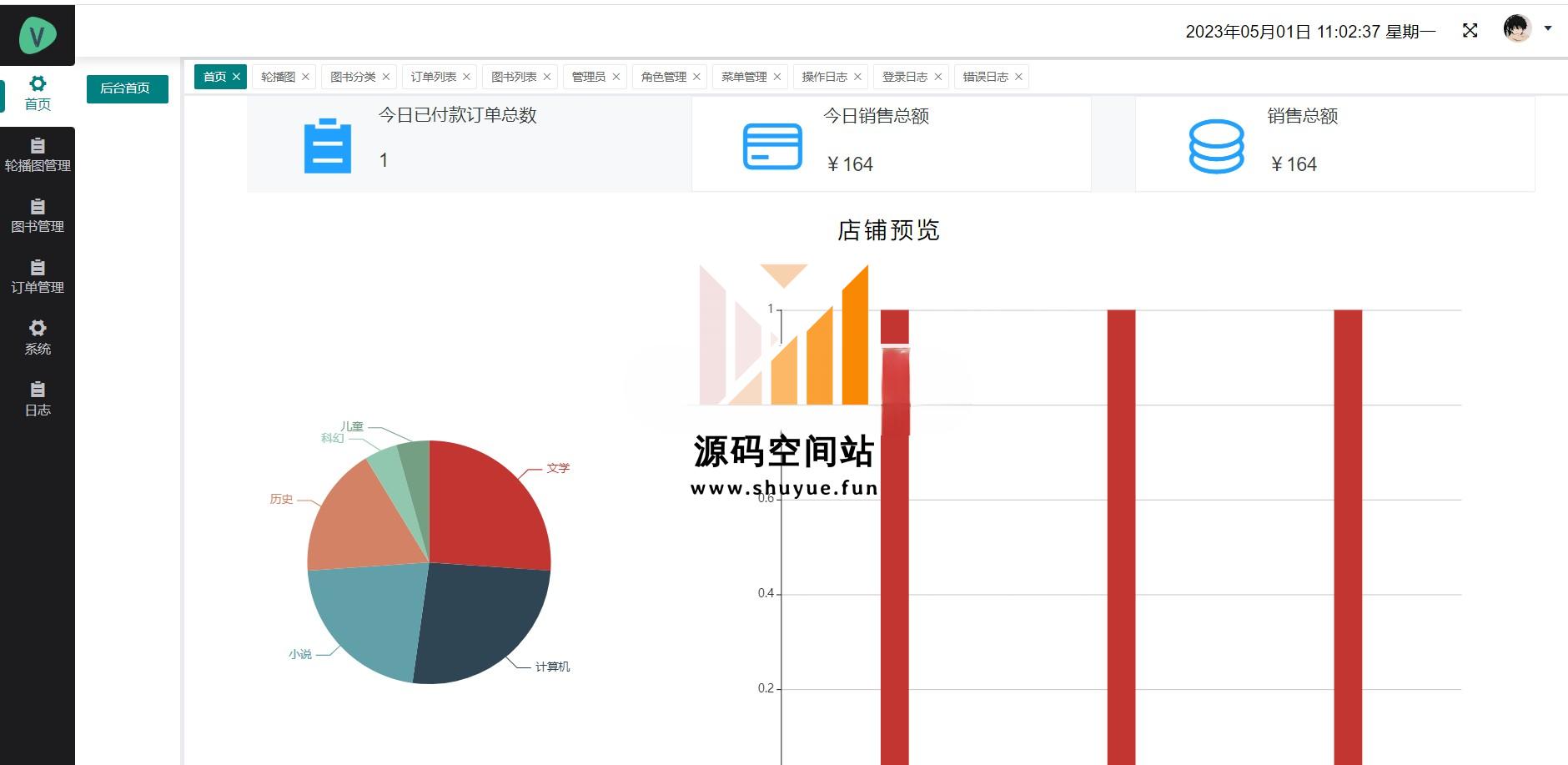
Task: Open 订单管理 sidebar section
Action: [38, 278]
